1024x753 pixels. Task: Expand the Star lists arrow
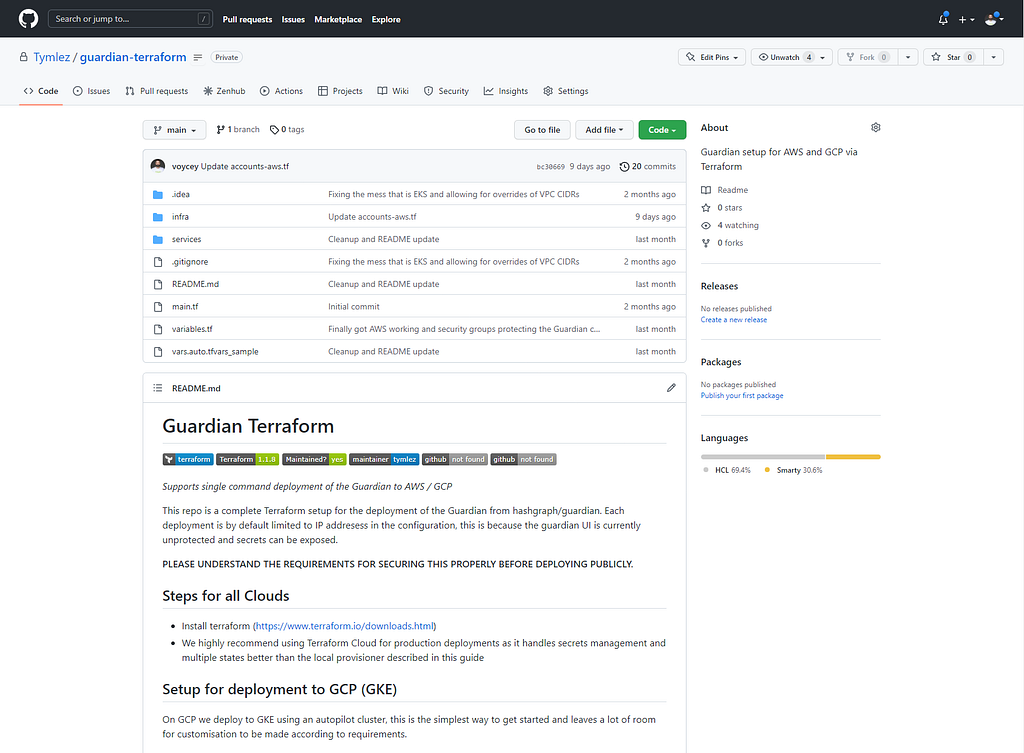(x=993, y=57)
